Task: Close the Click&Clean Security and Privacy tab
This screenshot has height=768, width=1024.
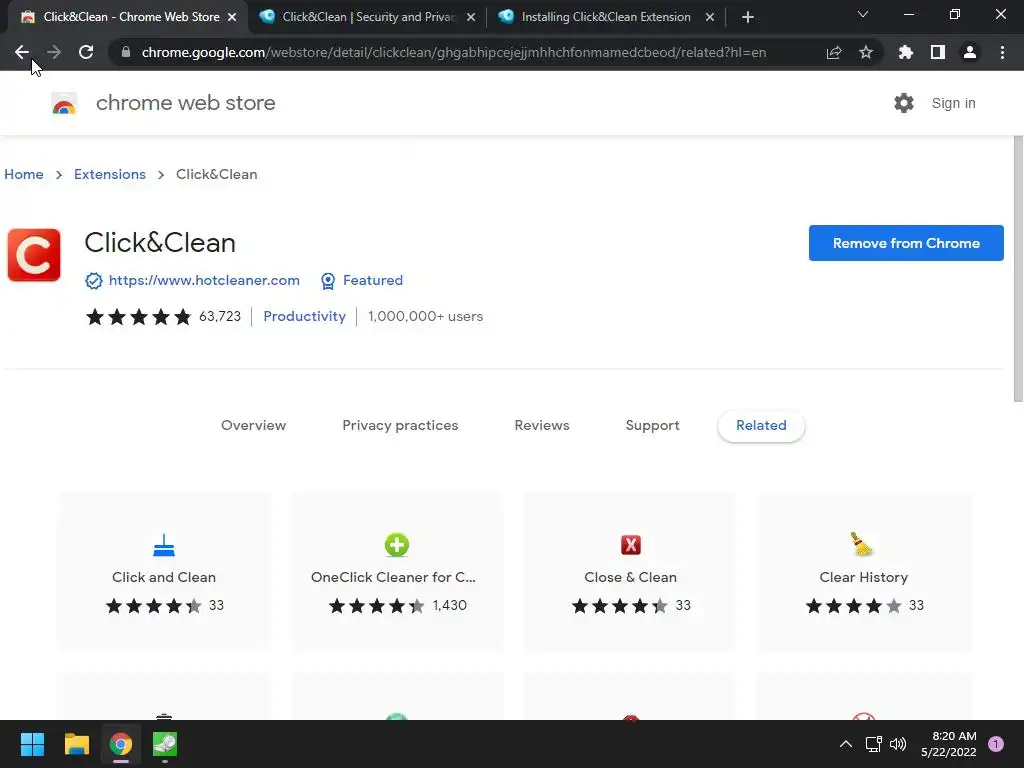Action: (x=471, y=18)
